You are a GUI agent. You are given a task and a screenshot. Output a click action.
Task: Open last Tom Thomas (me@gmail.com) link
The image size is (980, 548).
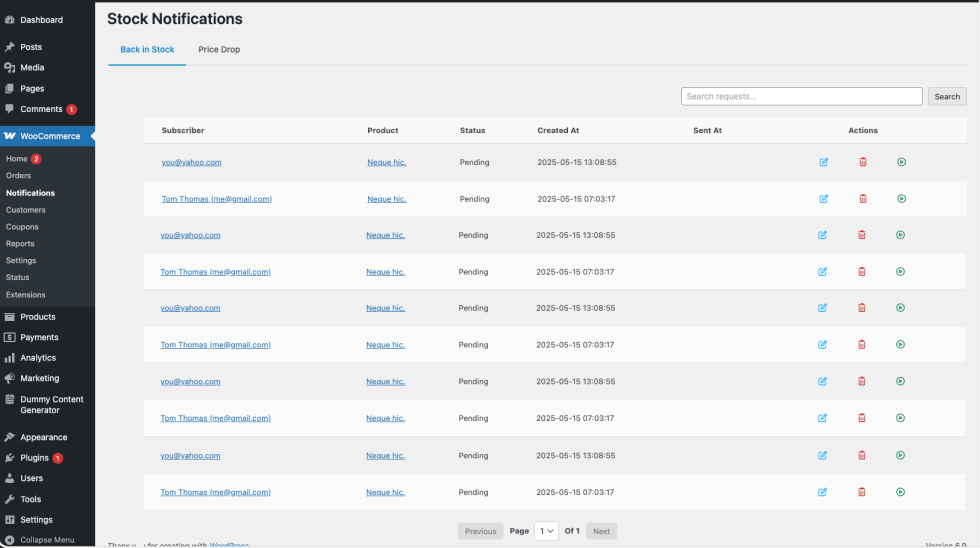pos(215,492)
